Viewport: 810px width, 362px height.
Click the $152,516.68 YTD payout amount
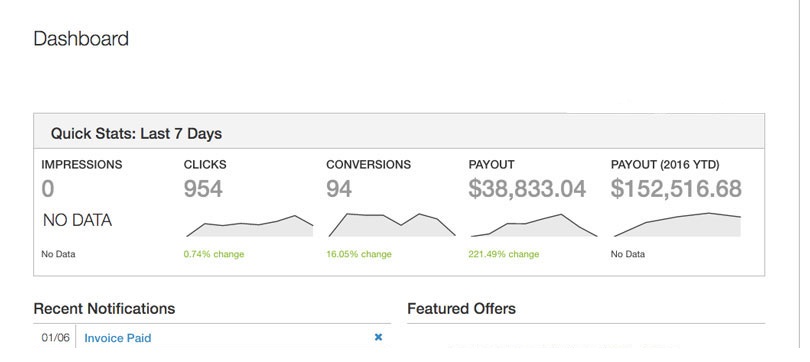pos(676,189)
